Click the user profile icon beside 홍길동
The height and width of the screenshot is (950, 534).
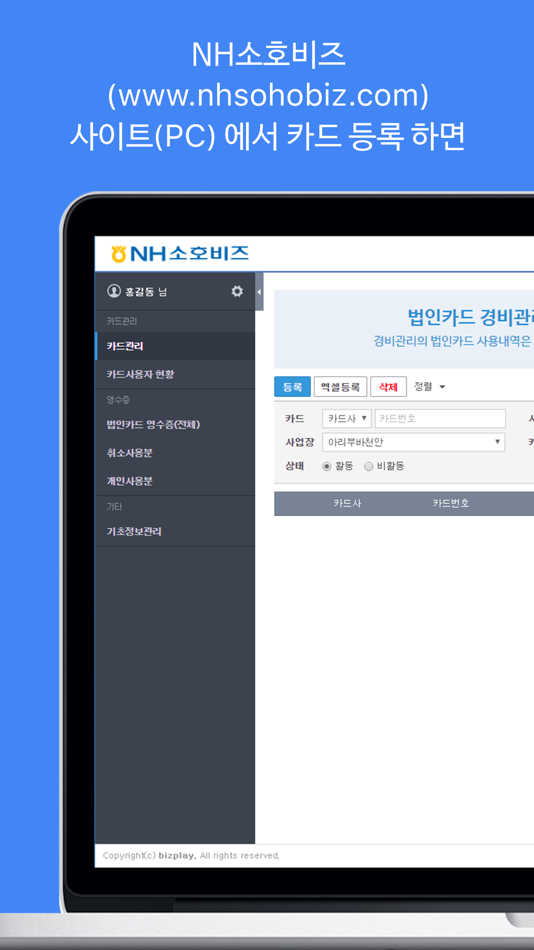pyautogui.click(x=114, y=291)
